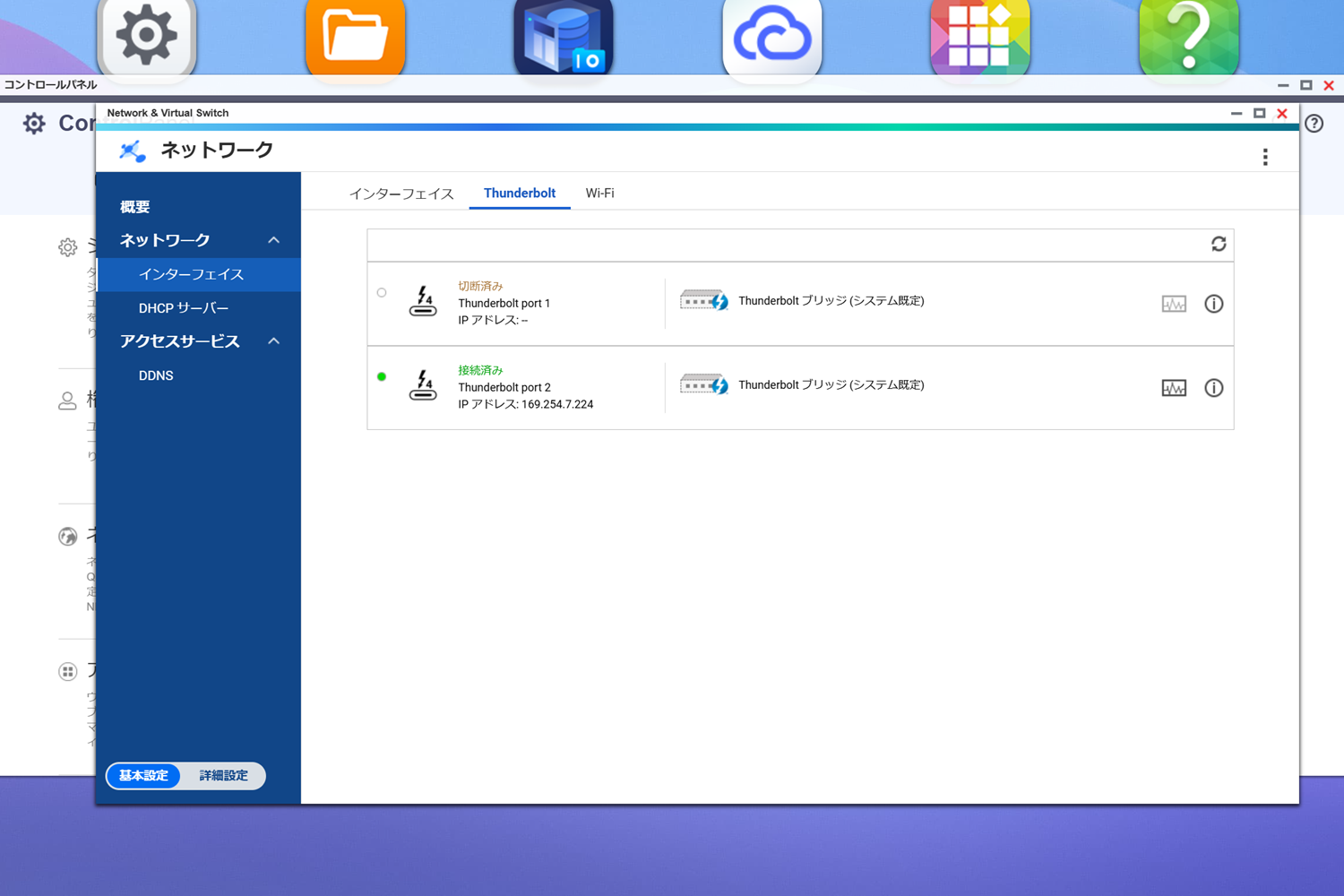Image resolution: width=1344 pixels, height=896 pixels.
Task: Select the connected Thunderbolt port 2 row
Action: [538, 387]
